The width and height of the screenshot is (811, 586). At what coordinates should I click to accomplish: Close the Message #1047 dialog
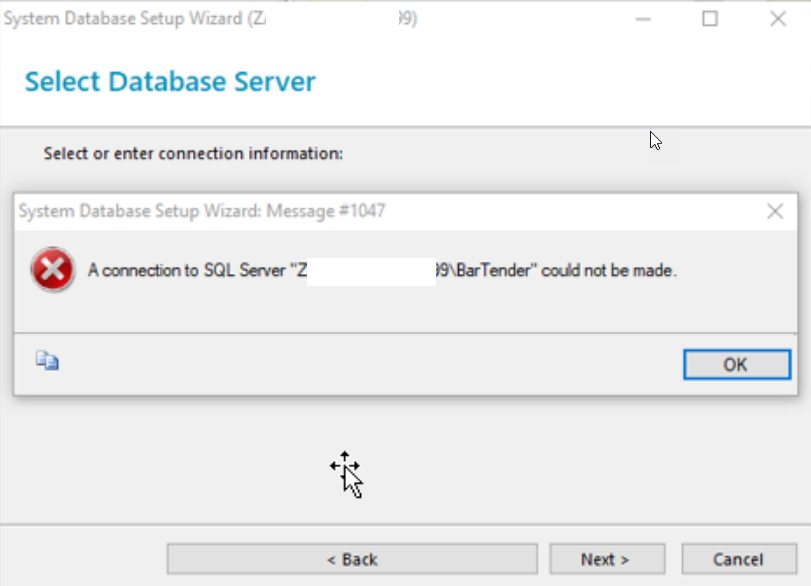click(x=775, y=211)
